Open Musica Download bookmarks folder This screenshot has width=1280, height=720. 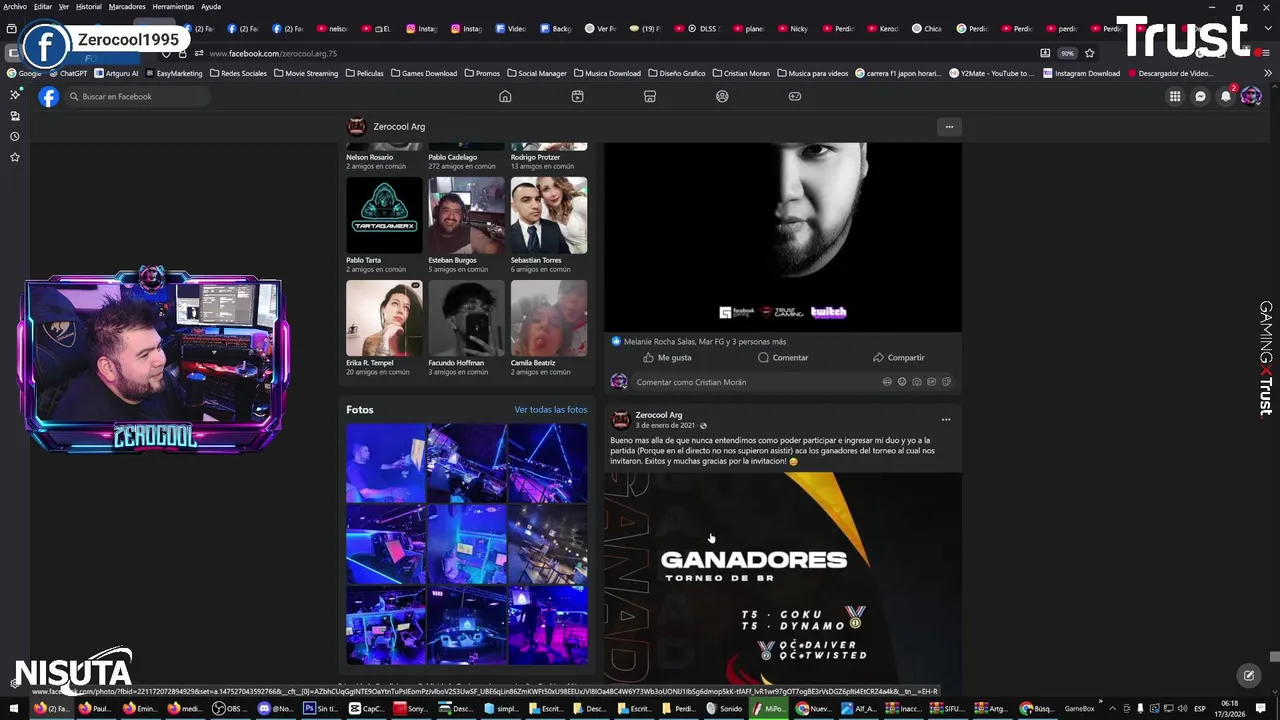(607, 73)
